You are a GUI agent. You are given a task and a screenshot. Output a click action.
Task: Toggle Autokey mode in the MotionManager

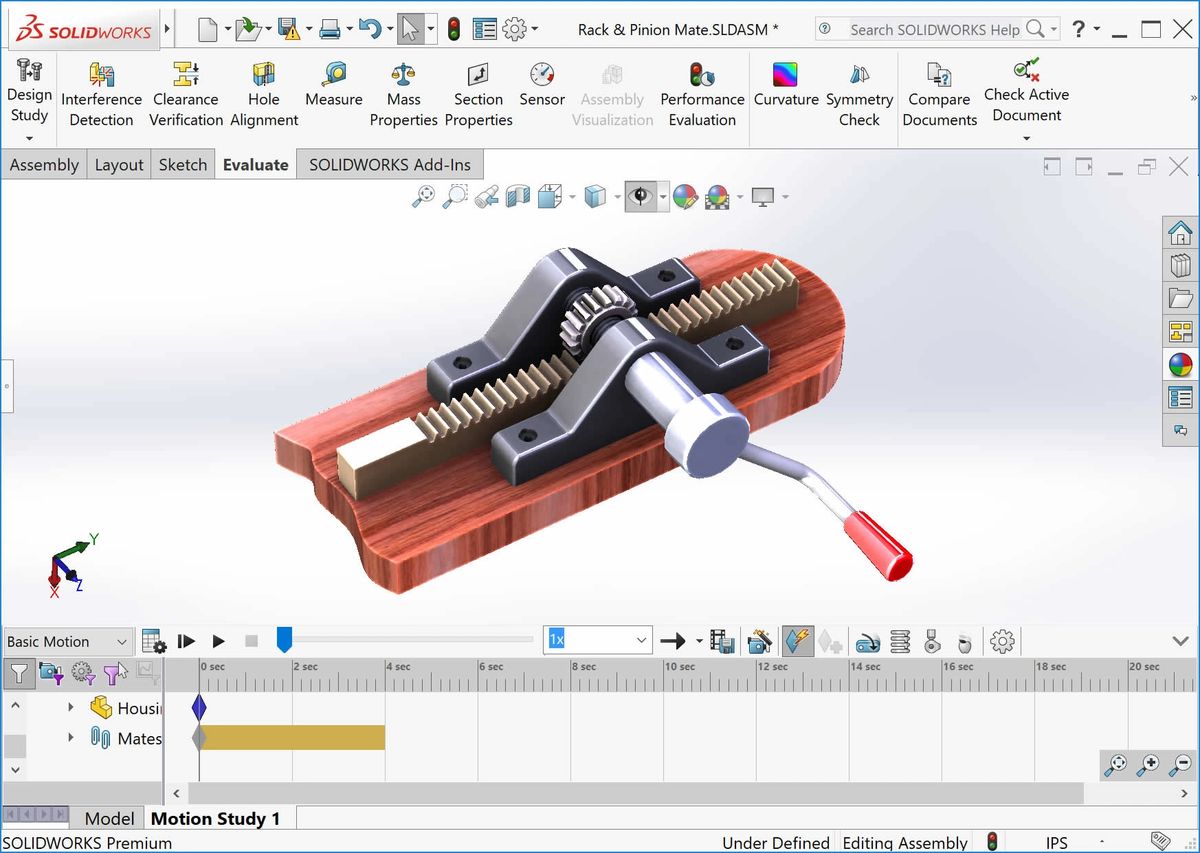(x=797, y=641)
